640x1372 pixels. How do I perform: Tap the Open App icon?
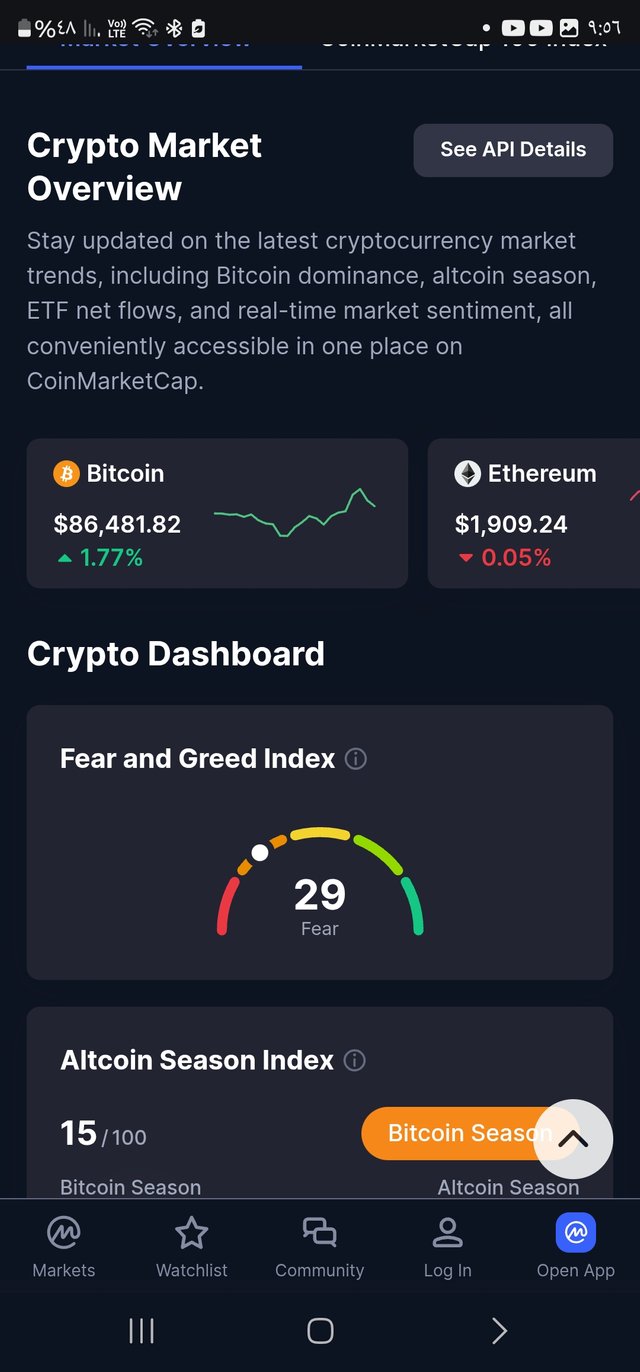(x=576, y=1233)
